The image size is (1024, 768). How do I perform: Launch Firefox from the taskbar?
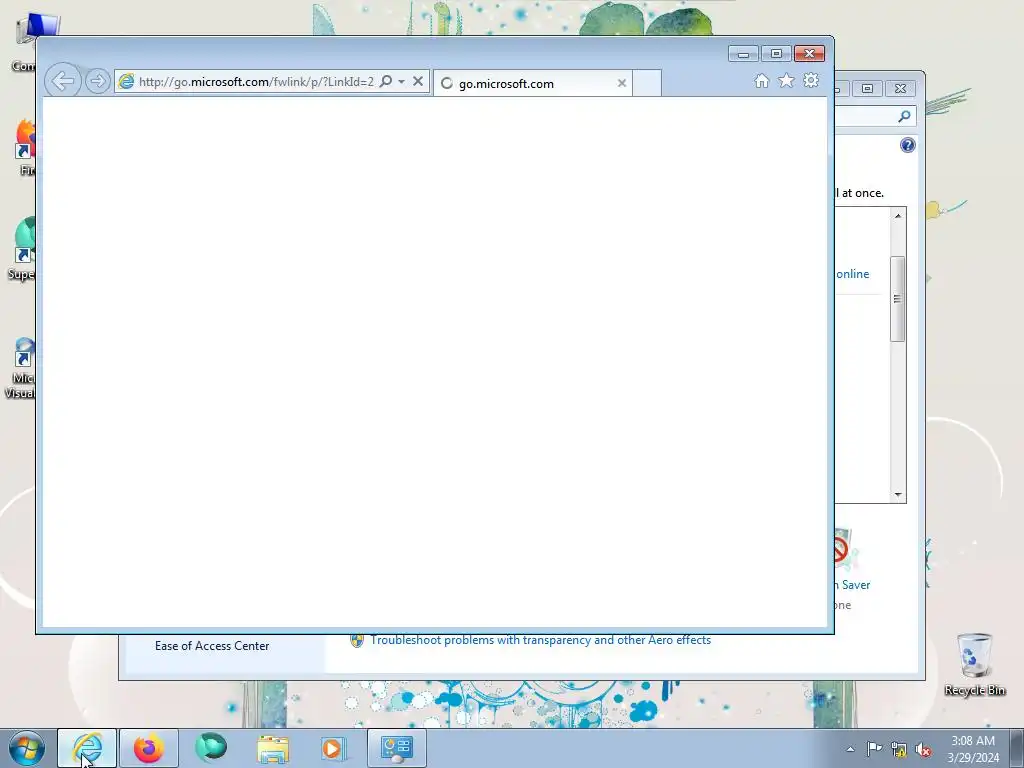[x=149, y=748]
